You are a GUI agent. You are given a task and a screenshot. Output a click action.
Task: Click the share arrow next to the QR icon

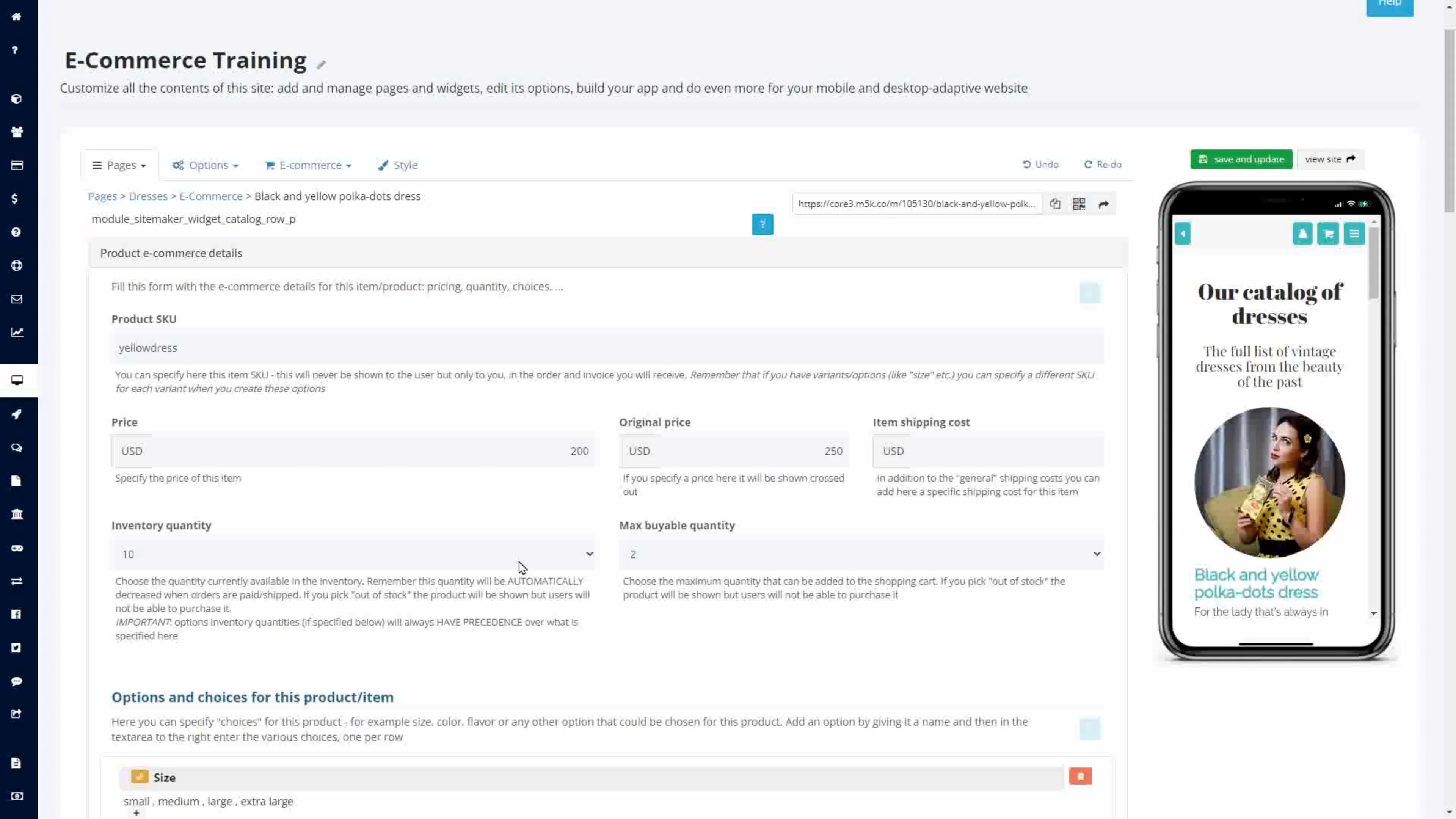[x=1103, y=204]
